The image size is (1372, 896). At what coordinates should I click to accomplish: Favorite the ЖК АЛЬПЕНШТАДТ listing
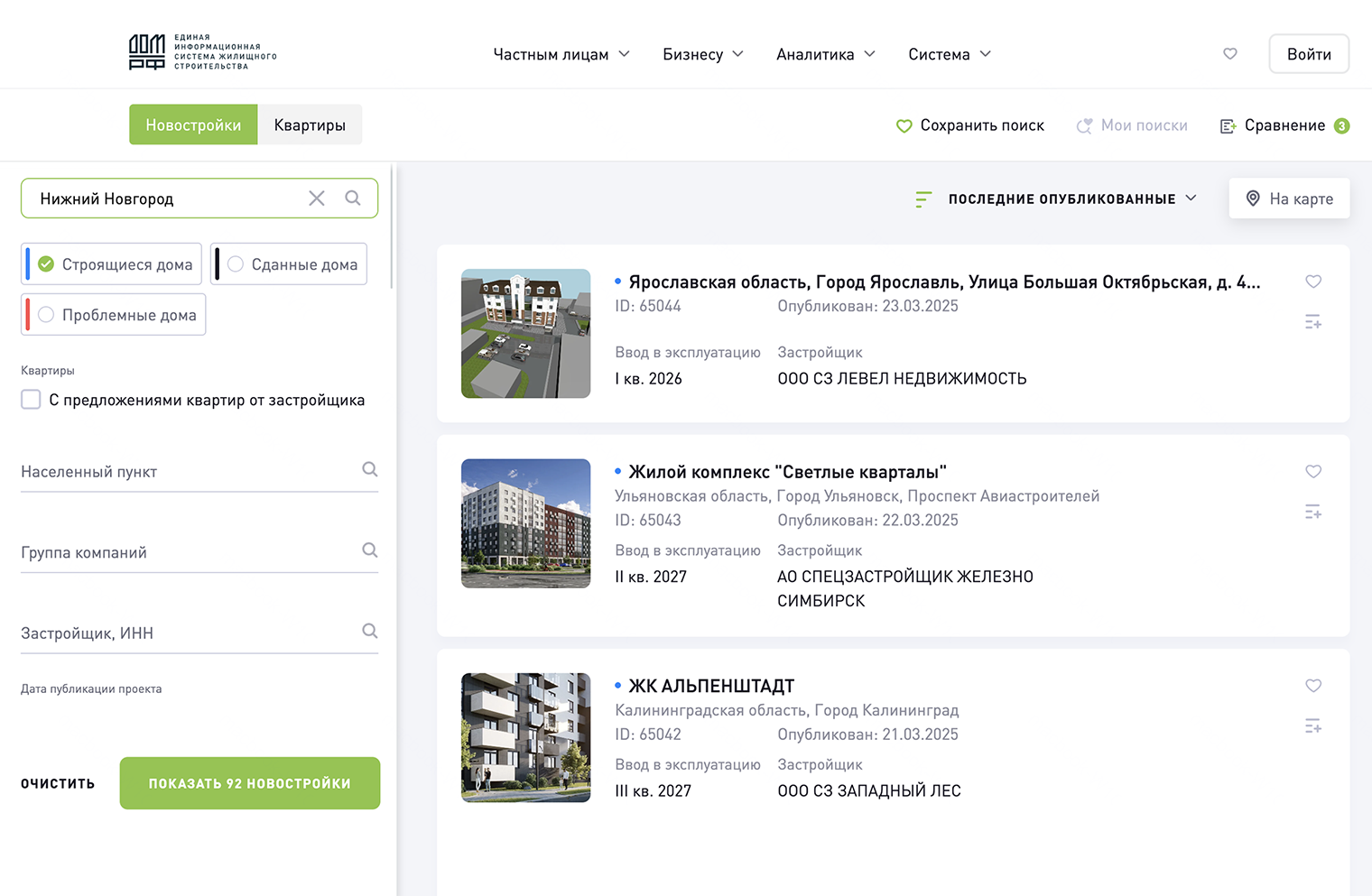[x=1313, y=686]
